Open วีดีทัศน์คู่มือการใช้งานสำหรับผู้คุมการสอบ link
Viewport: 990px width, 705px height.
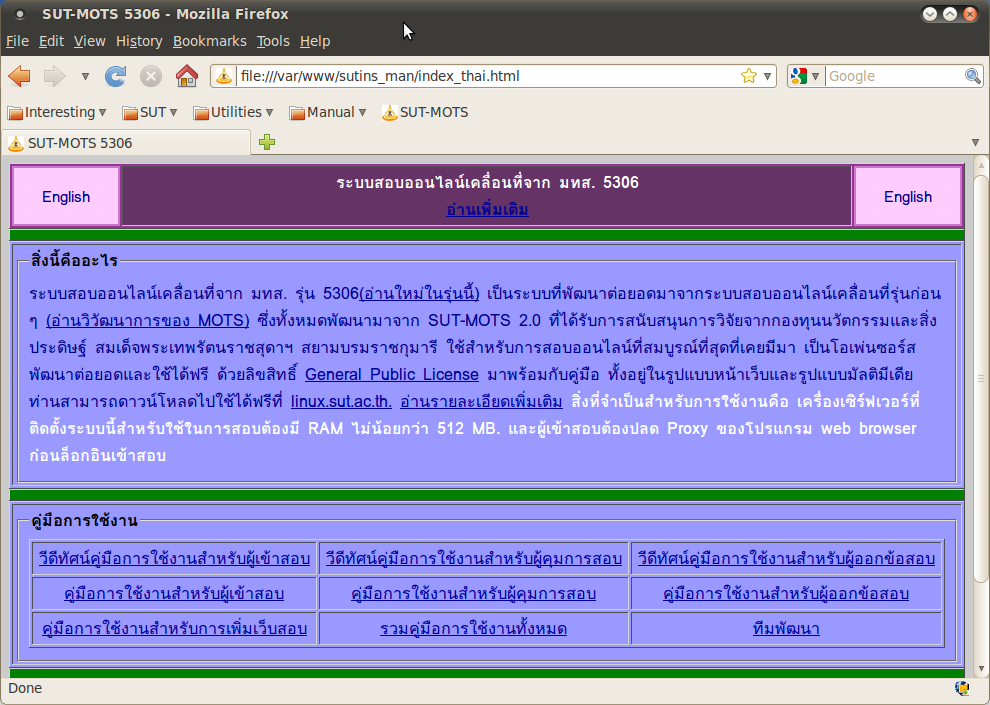point(474,559)
